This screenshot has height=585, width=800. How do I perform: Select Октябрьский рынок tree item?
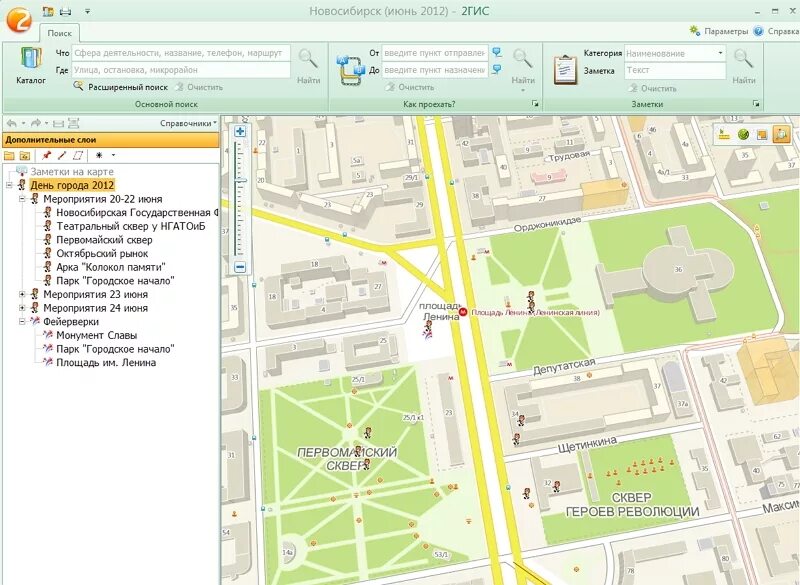coord(102,253)
